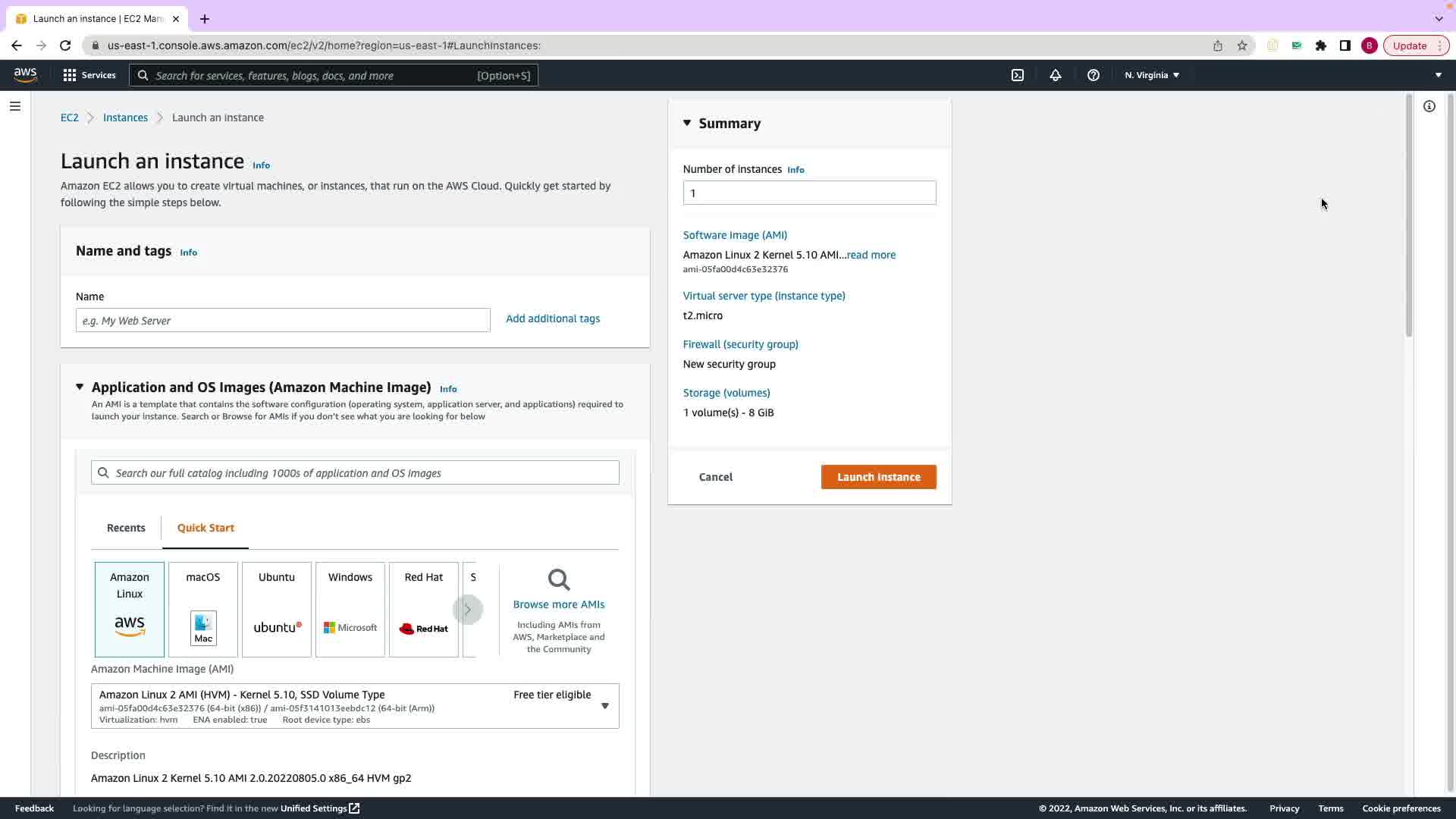This screenshot has width=1456, height=819.
Task: Select the Quick Start tab
Action: pyautogui.click(x=206, y=528)
